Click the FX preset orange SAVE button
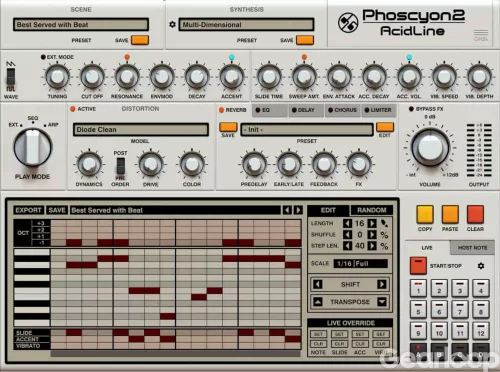500x372 pixels. click(228, 127)
